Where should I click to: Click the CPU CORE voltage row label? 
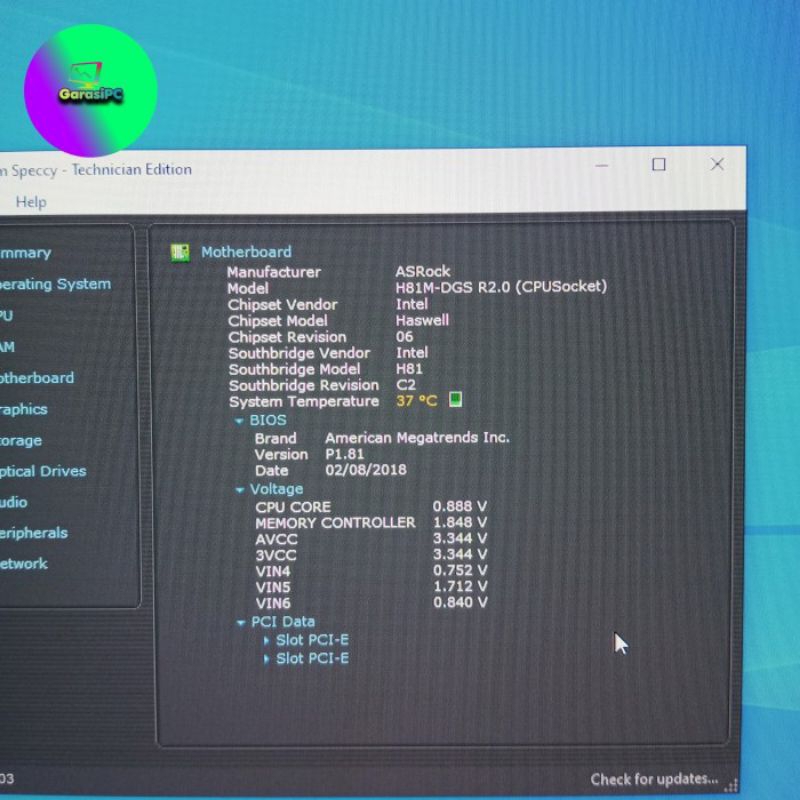pyautogui.click(x=293, y=507)
